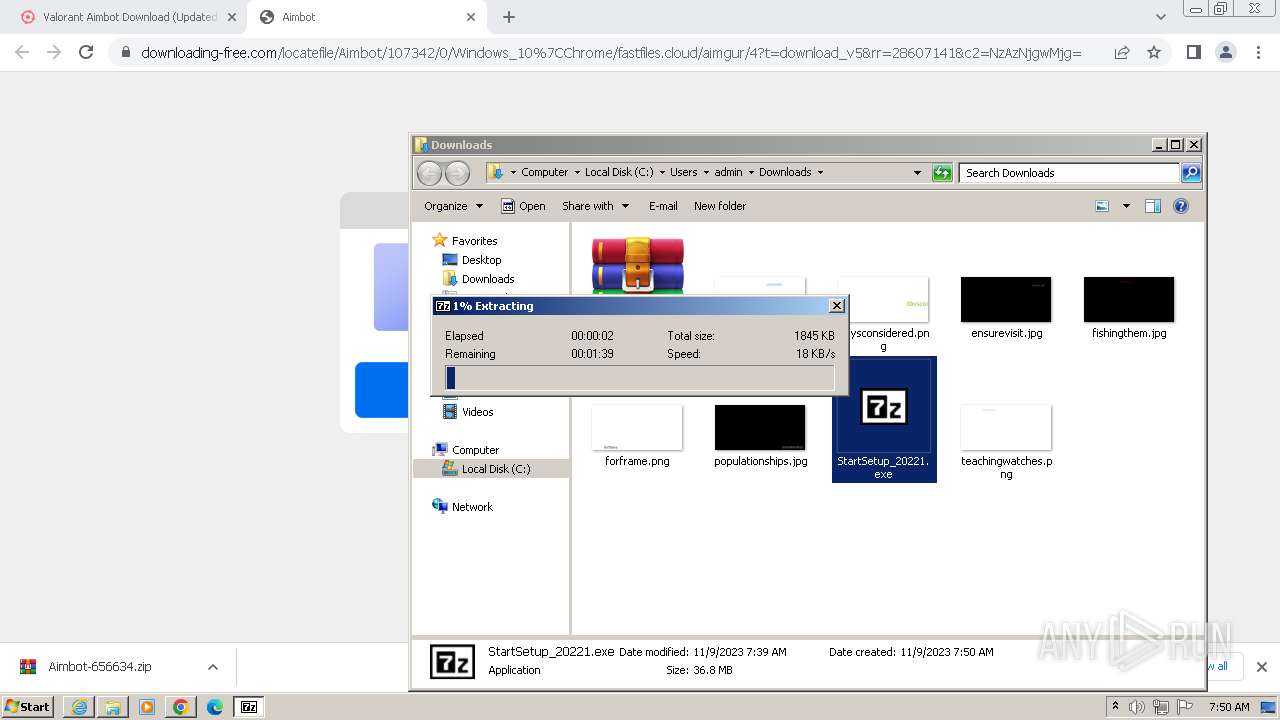This screenshot has height=720, width=1280.
Task: Select ensurevisit.jpg file
Action: [1006, 308]
